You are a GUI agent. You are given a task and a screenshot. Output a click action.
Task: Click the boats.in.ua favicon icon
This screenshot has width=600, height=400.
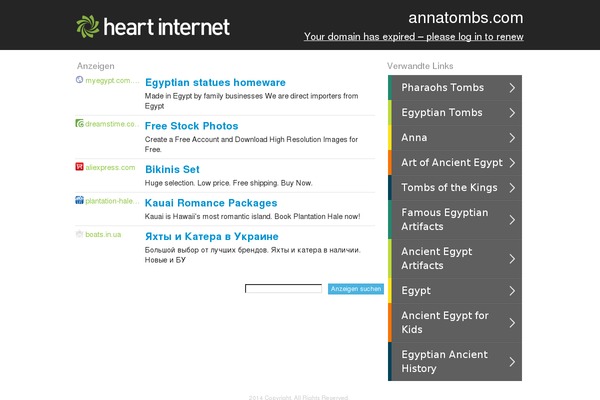[x=79, y=234]
